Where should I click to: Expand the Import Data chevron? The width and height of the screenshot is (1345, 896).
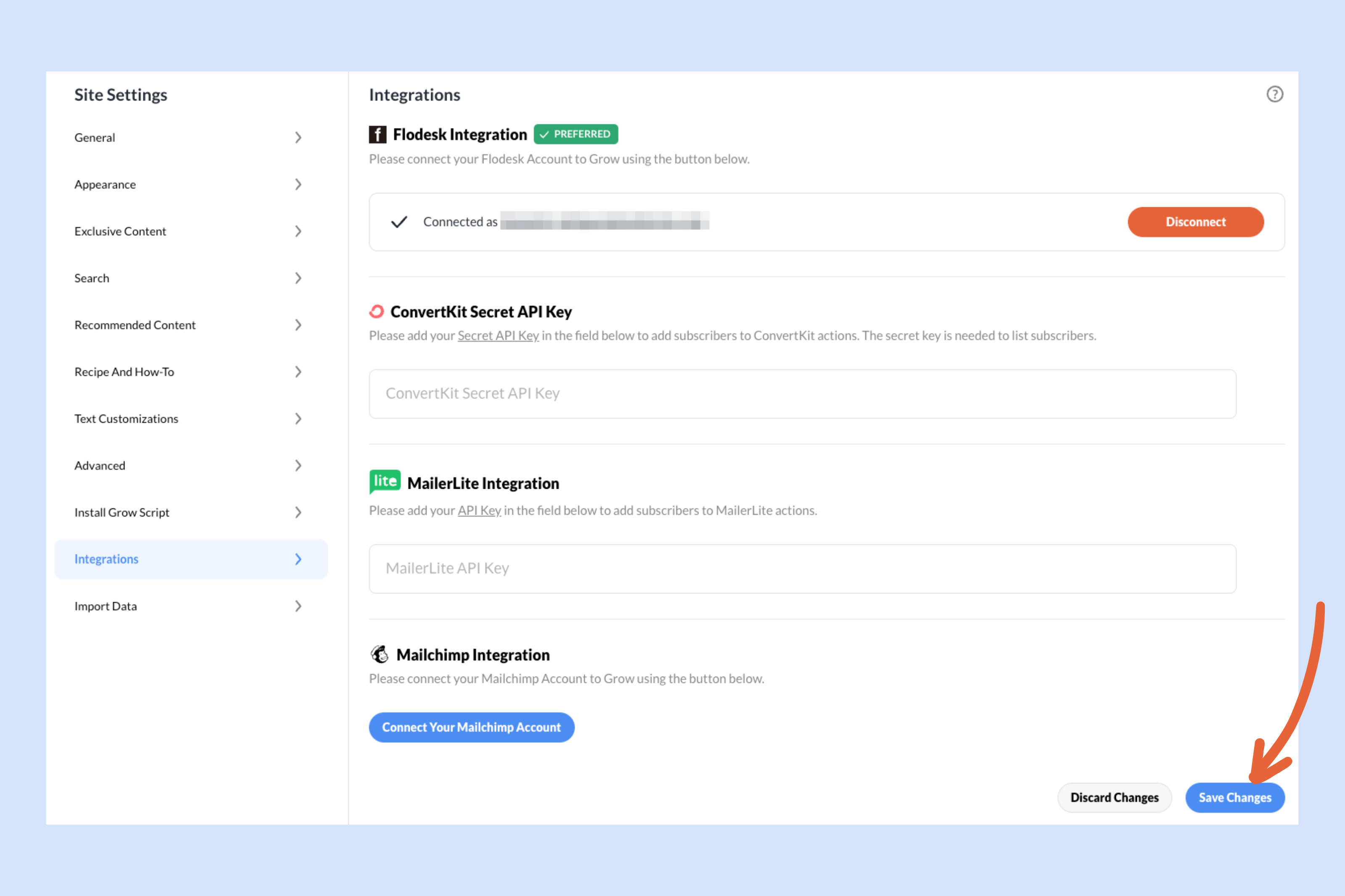tap(298, 606)
